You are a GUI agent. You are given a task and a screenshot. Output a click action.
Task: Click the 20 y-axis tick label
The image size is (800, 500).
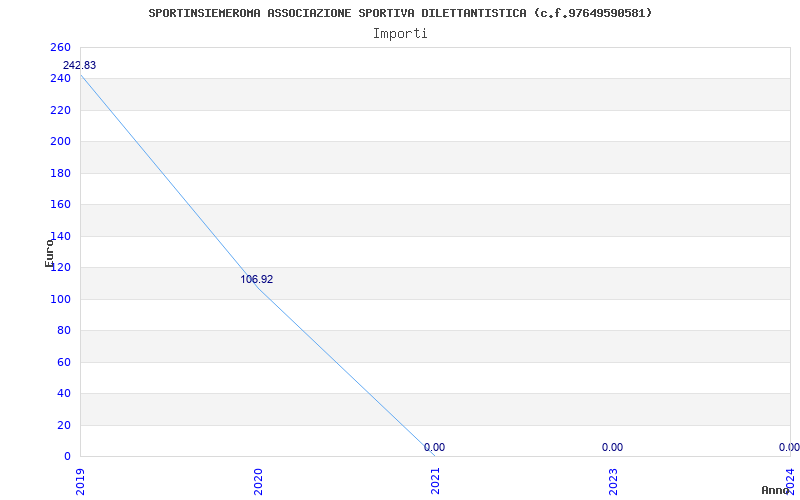(64, 426)
